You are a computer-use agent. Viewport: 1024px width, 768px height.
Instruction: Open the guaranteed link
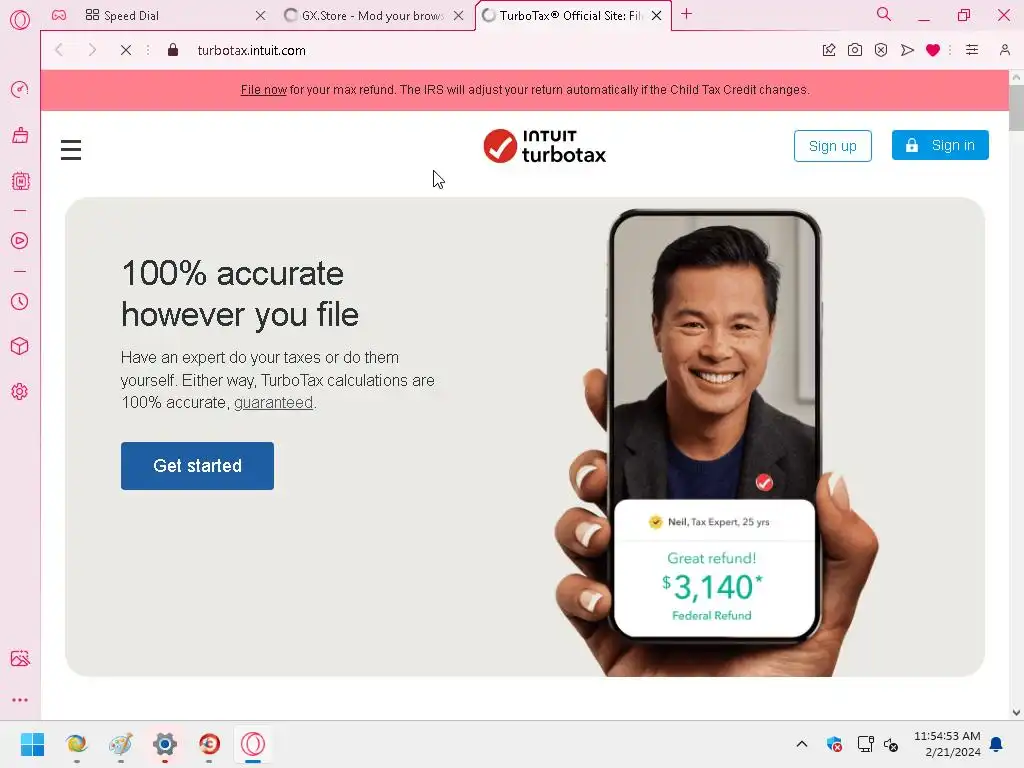click(x=273, y=402)
